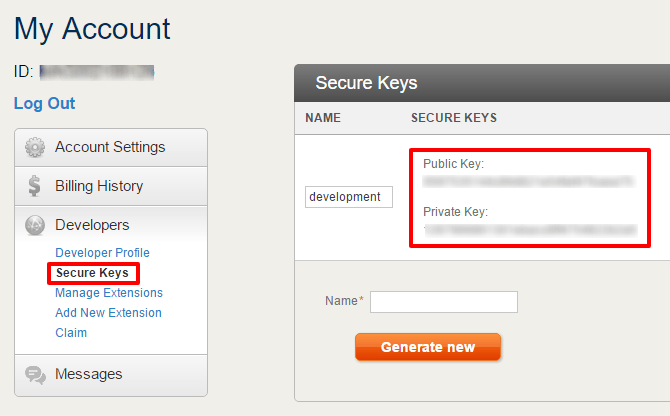Collapse the Developers menu section
670x416 pixels.
click(x=92, y=225)
